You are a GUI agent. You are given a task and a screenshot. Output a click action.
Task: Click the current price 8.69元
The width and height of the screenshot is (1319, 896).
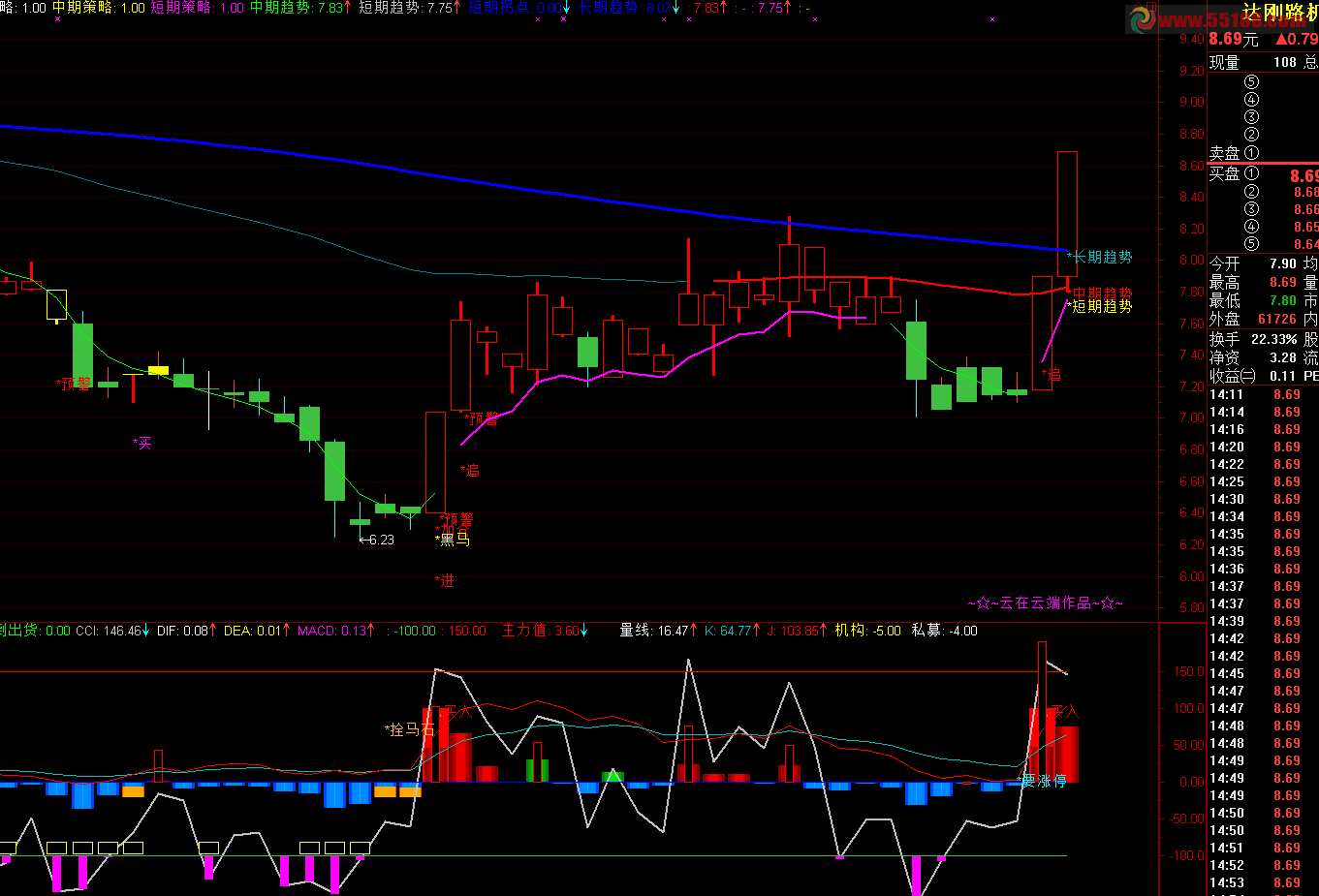pos(1234,39)
